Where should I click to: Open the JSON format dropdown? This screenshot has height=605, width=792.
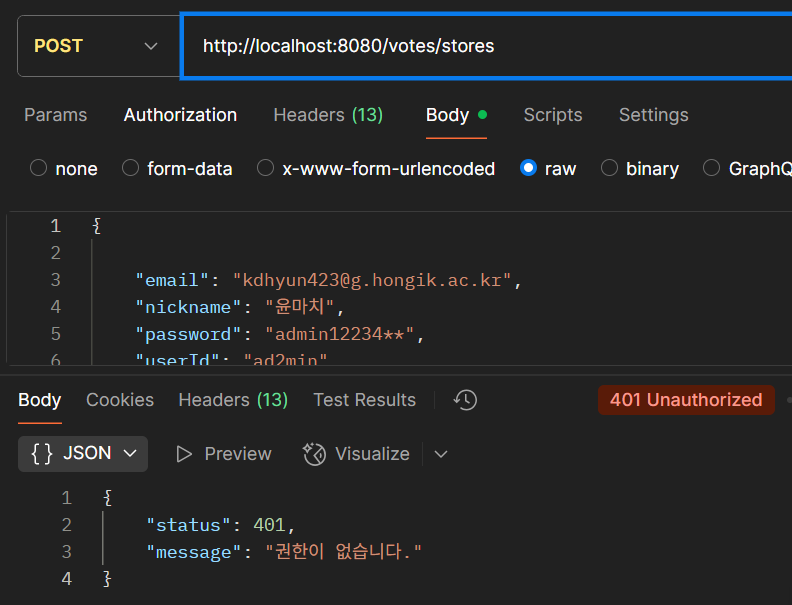coord(83,453)
